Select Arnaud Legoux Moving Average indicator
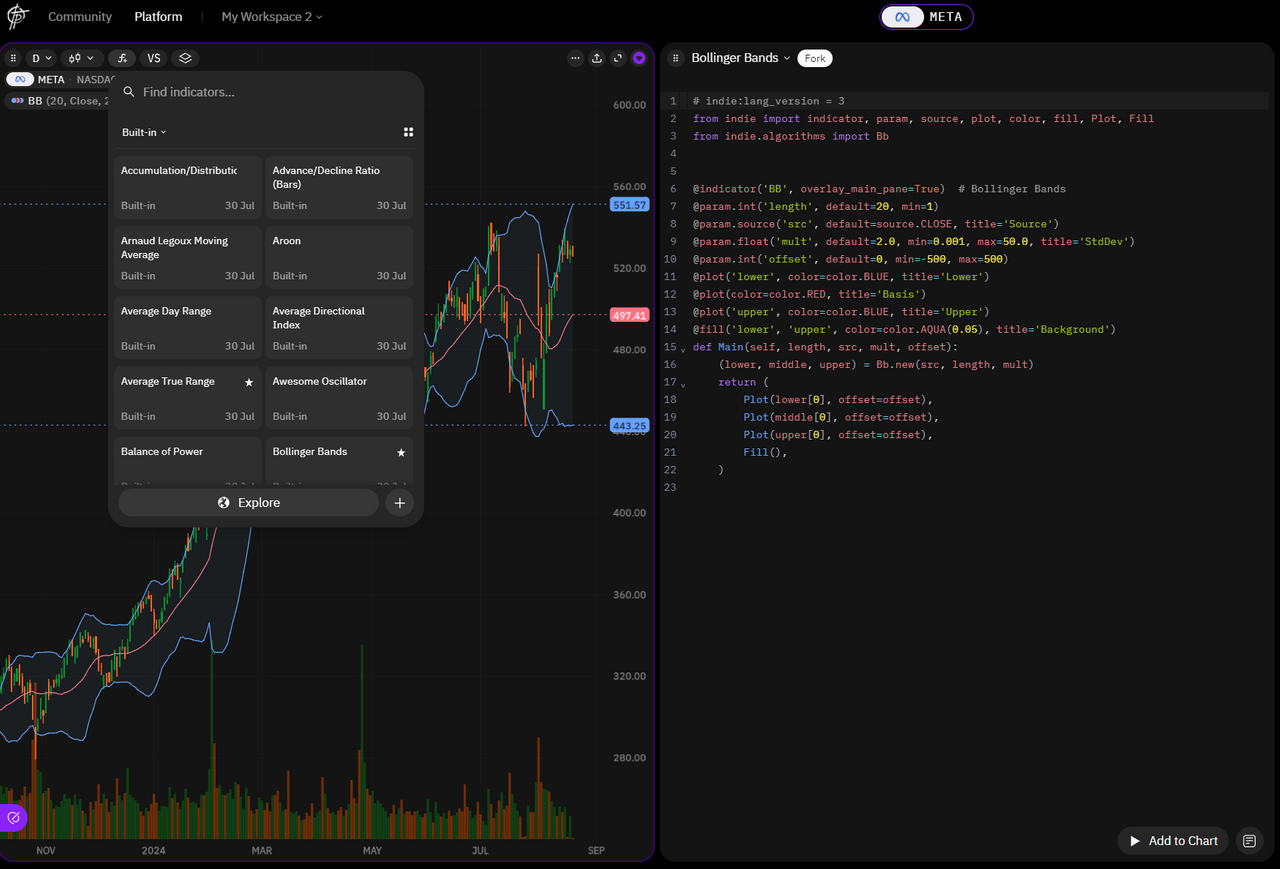This screenshot has height=869, width=1280. click(187, 257)
